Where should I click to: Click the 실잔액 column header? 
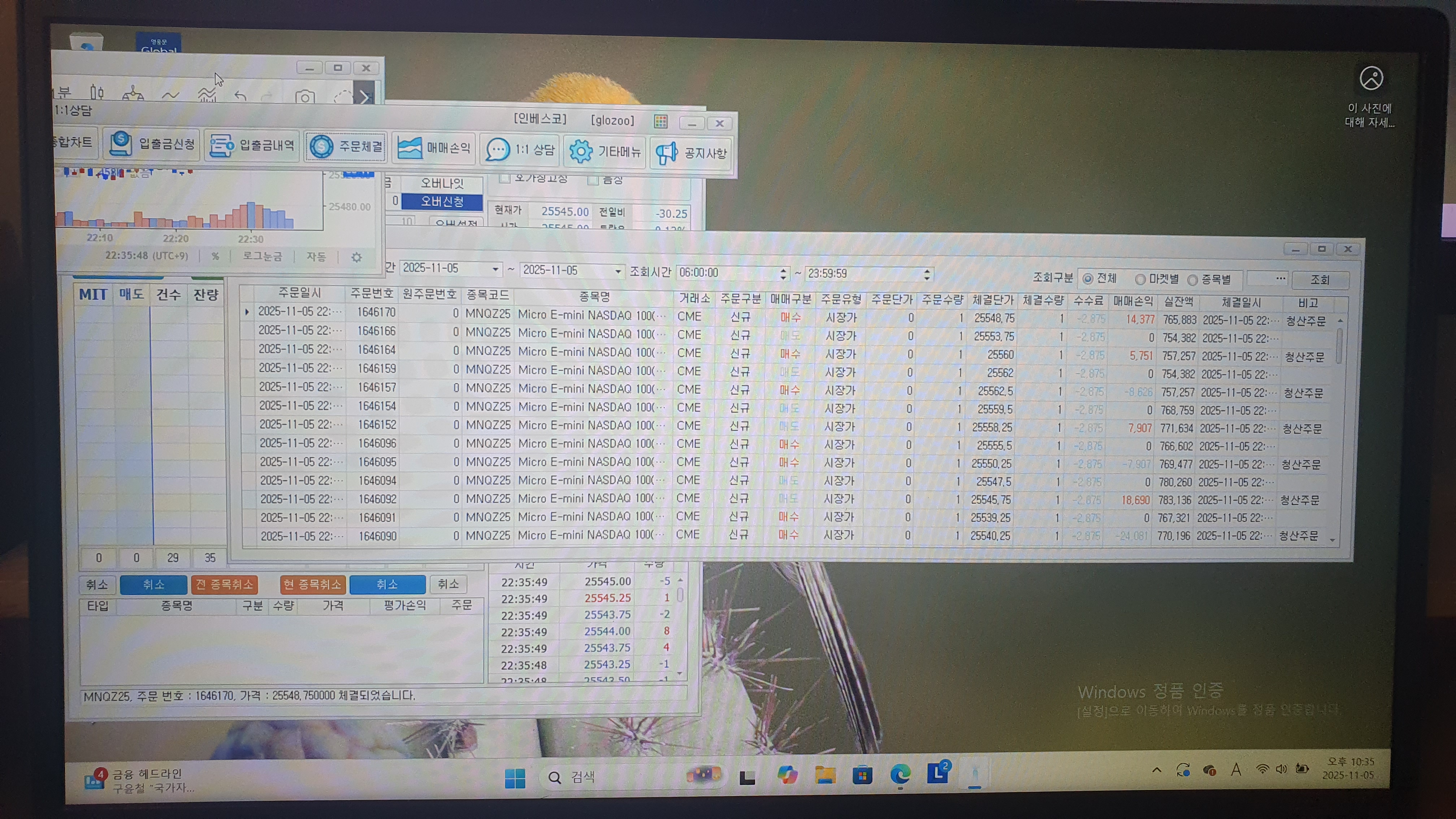click(x=1178, y=302)
